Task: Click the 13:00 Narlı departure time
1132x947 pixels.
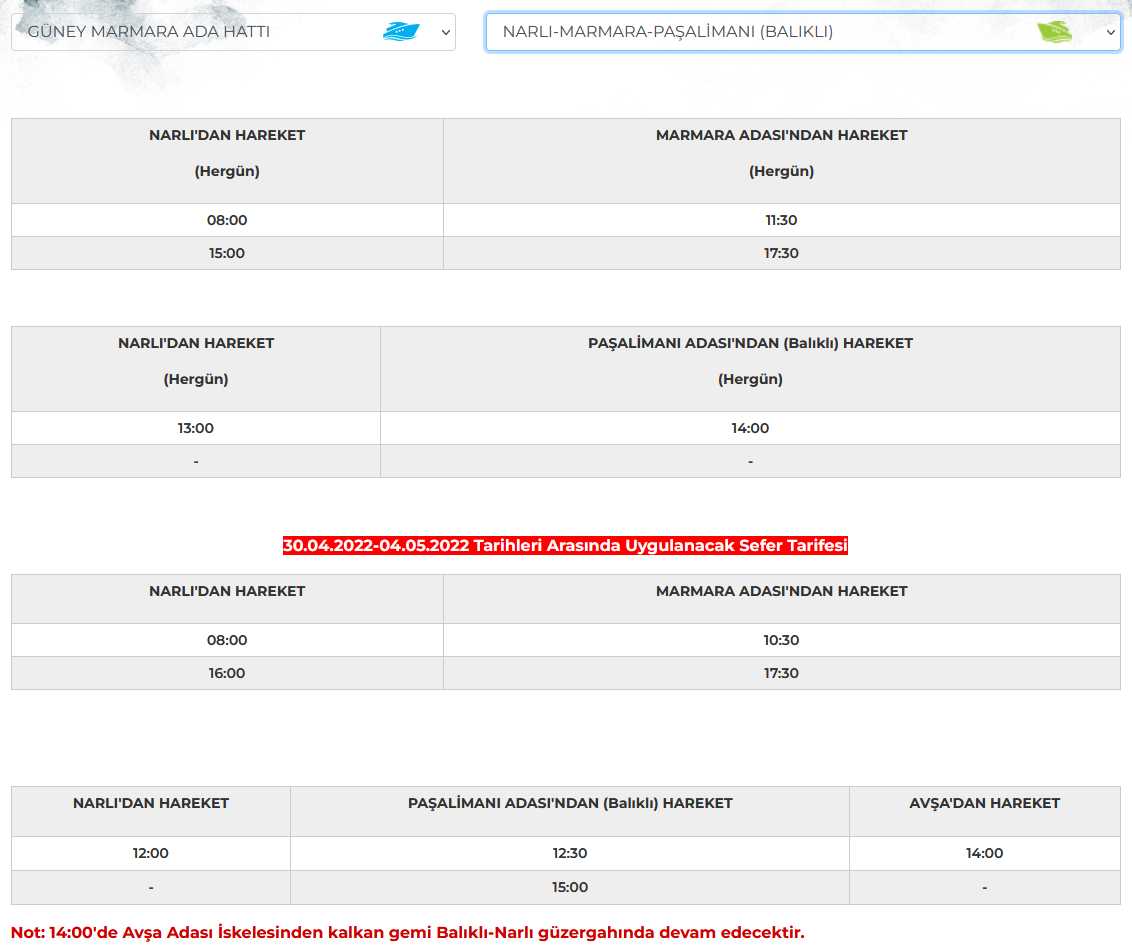Action: pos(196,428)
